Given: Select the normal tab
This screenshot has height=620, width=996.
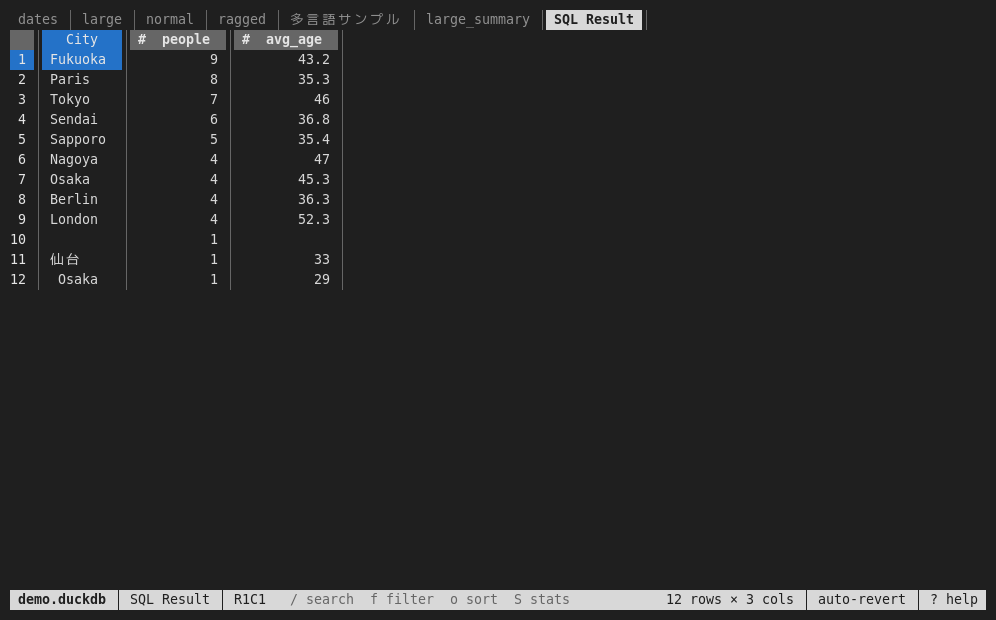Looking at the screenshot, I should 170,20.
